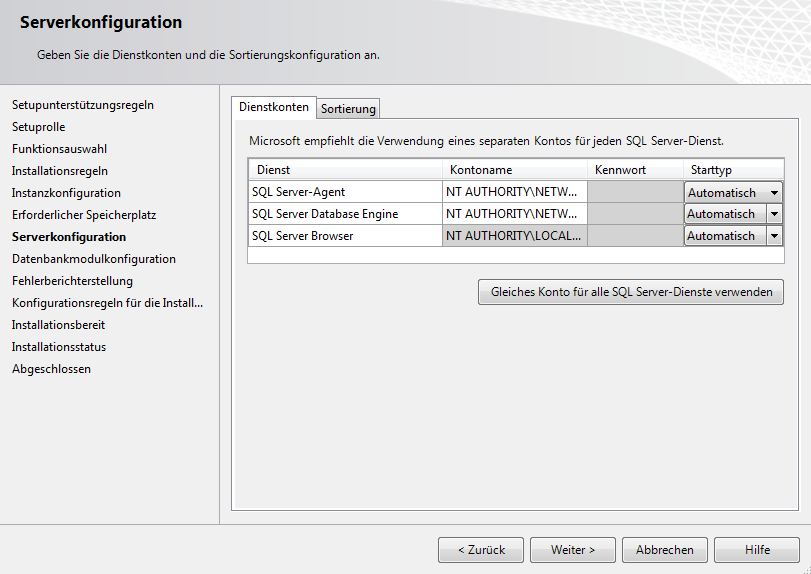Click bold Serverkonfiguration step in sidebar

click(x=69, y=237)
